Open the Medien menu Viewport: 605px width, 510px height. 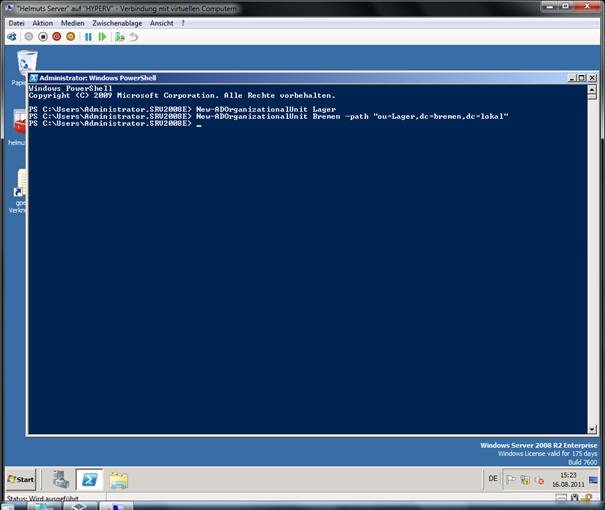(x=72, y=22)
